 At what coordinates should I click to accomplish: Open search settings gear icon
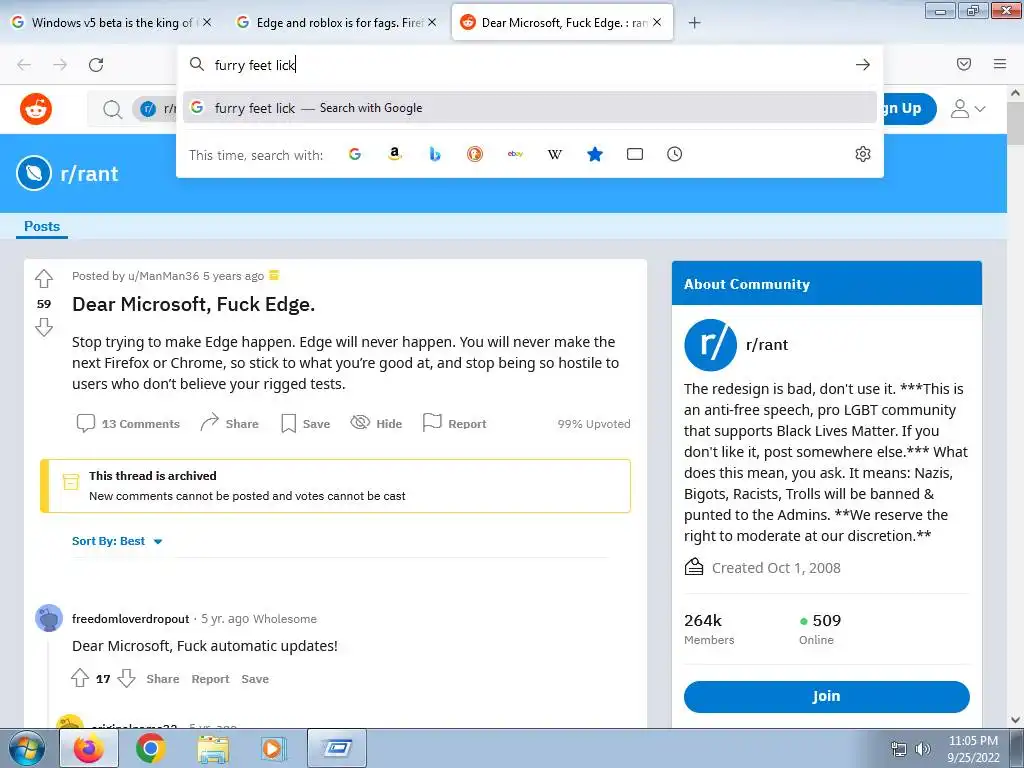tap(863, 154)
